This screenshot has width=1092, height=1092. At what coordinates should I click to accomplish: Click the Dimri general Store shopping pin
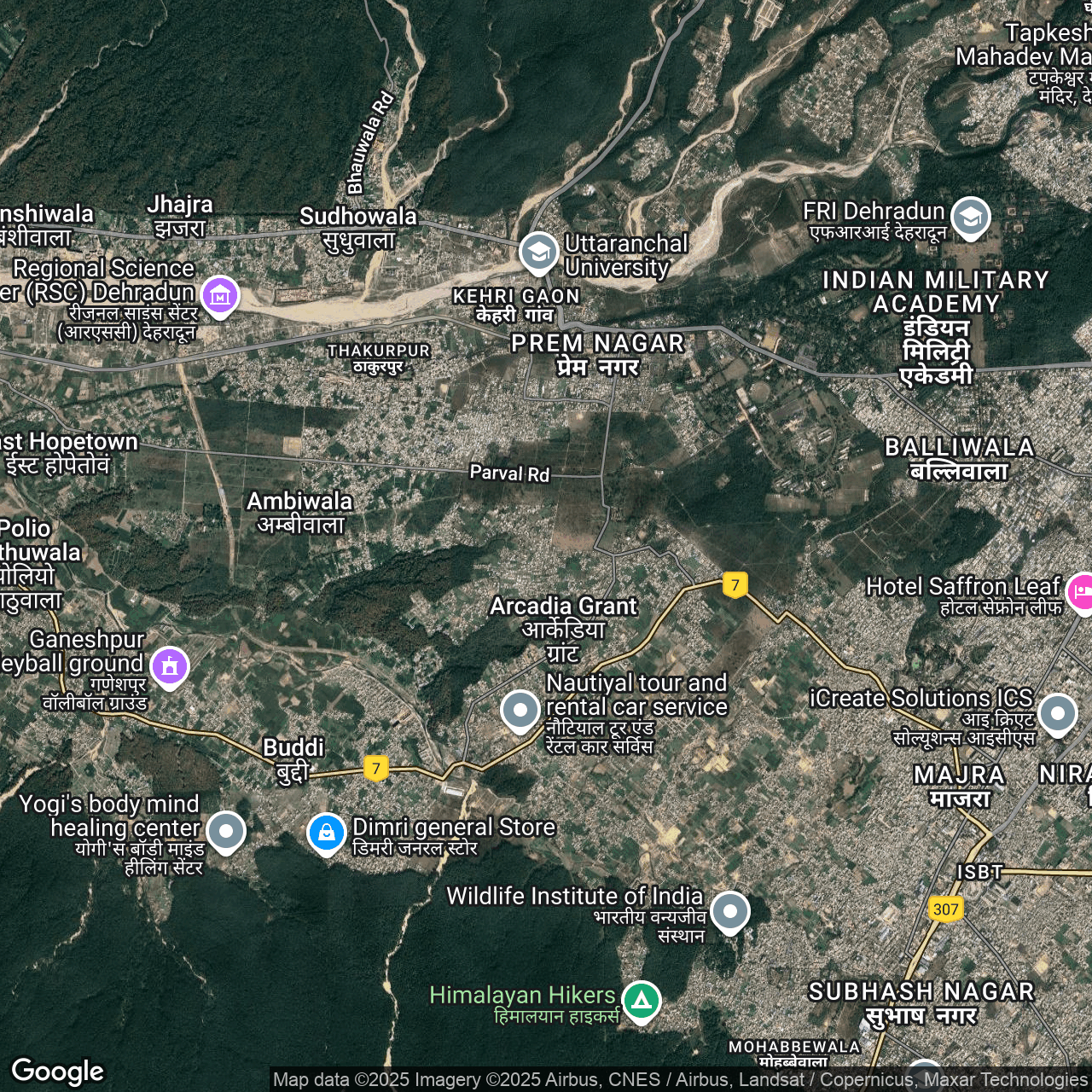point(326,832)
